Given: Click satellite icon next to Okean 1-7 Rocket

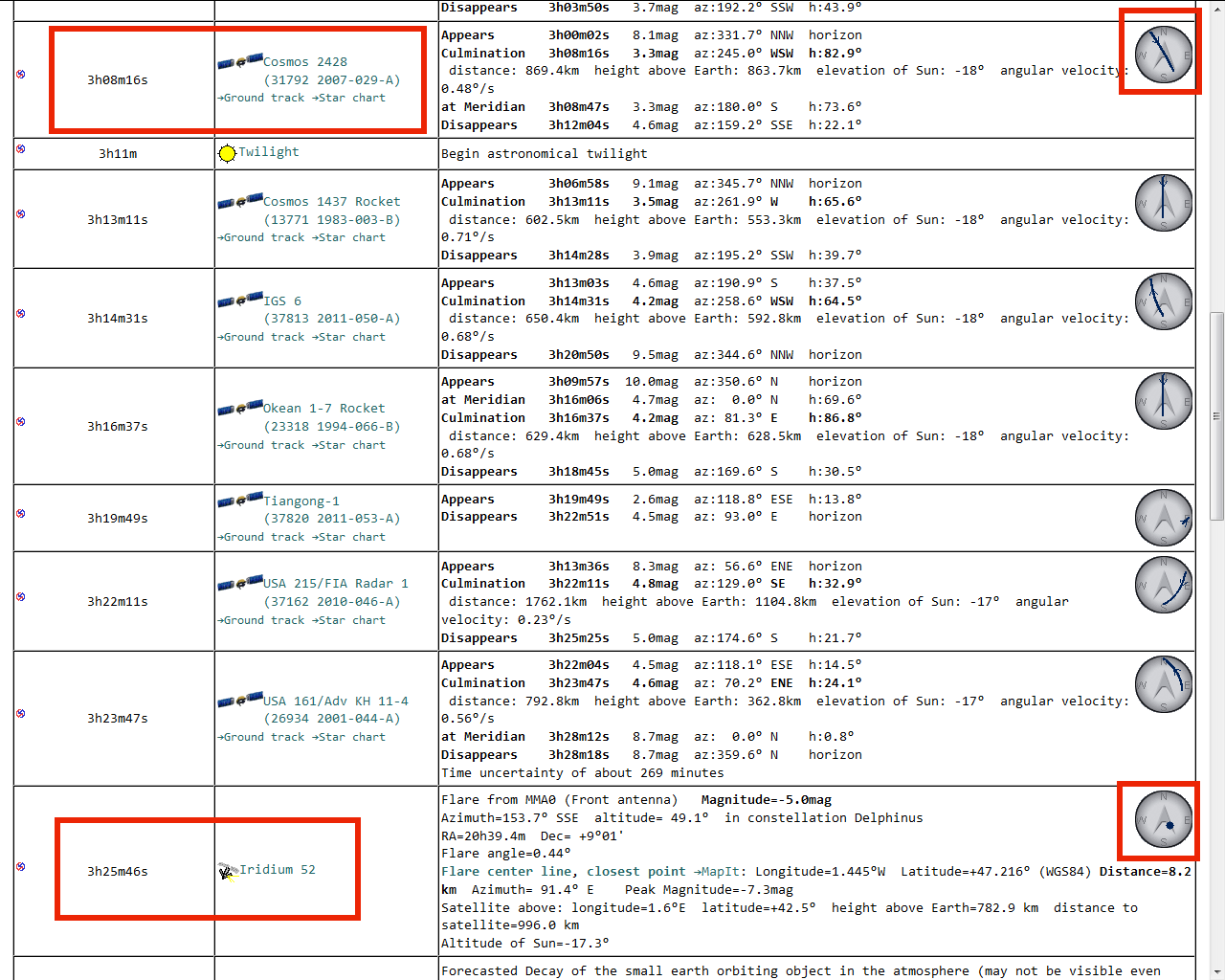Looking at the screenshot, I should (x=240, y=409).
